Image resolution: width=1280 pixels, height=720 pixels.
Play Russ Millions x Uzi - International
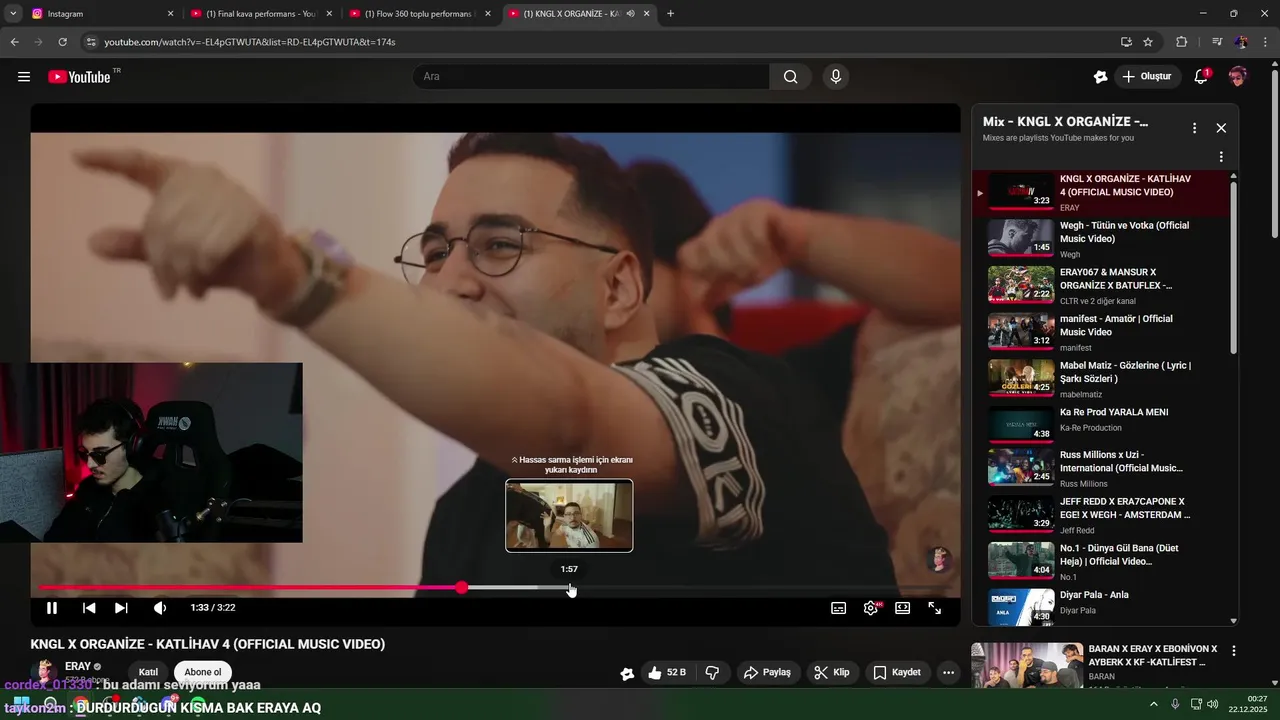(1100, 468)
